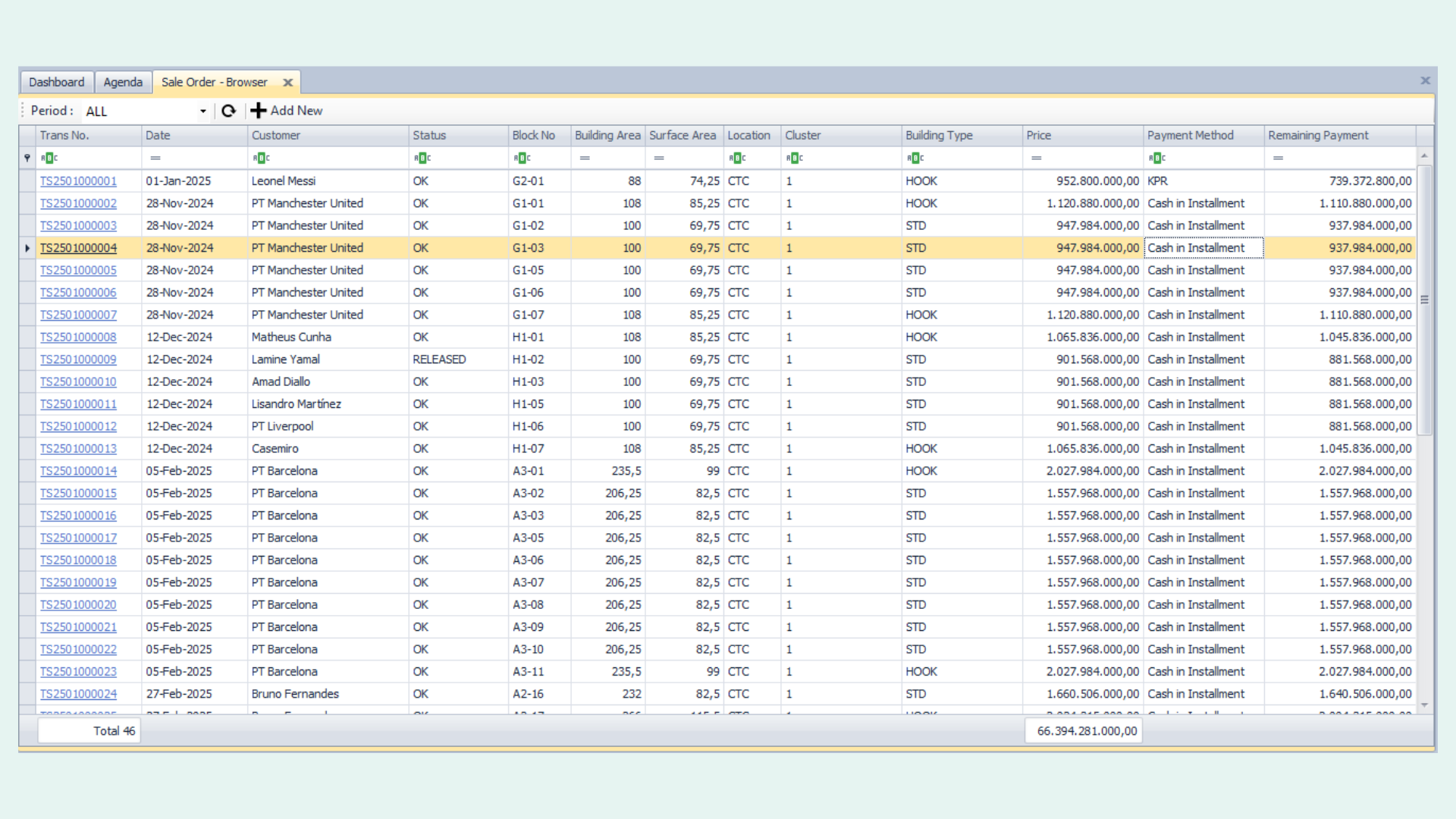Click the Add New plus icon

(259, 111)
